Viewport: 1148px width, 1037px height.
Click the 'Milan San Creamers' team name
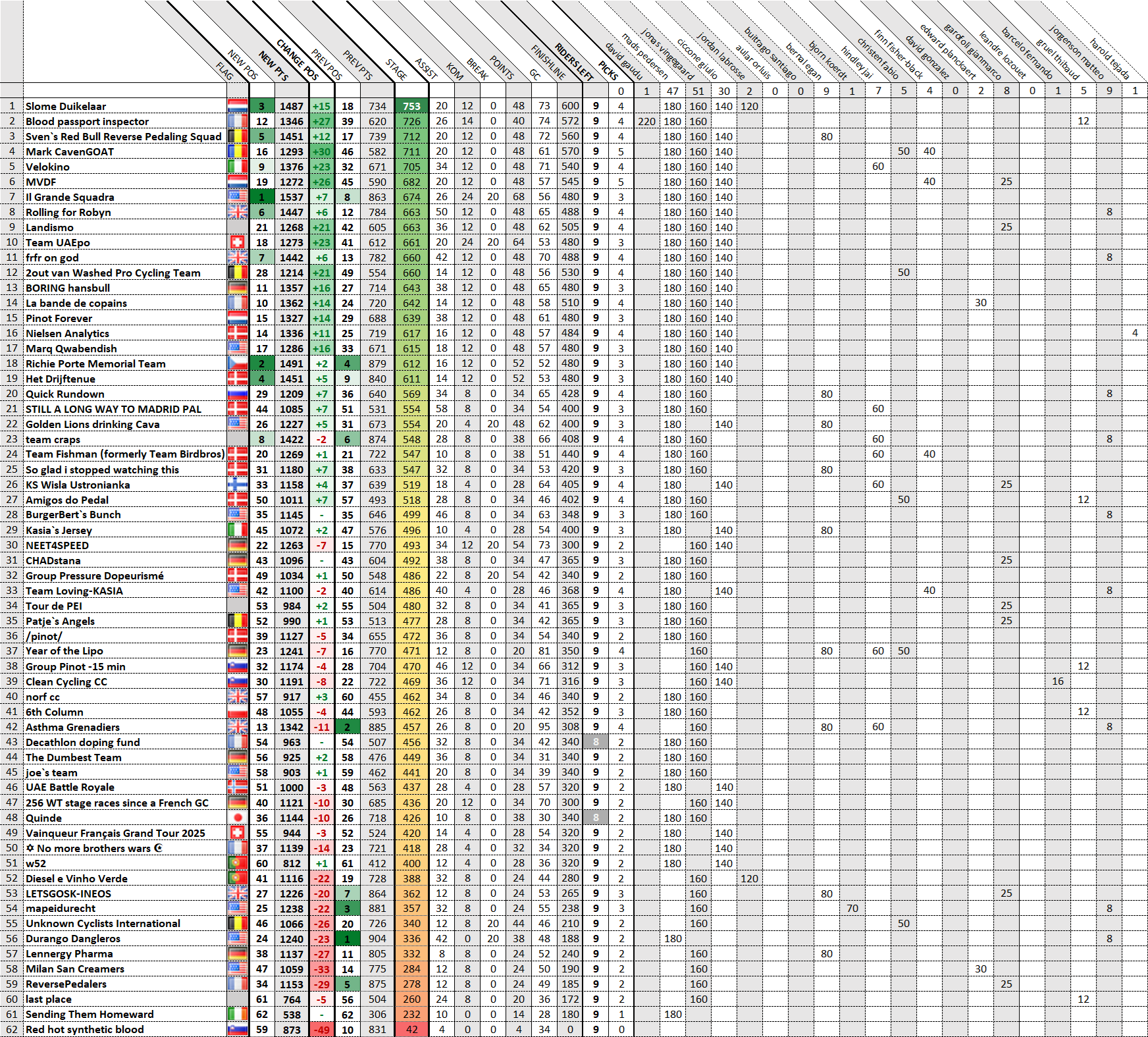click(x=75, y=969)
